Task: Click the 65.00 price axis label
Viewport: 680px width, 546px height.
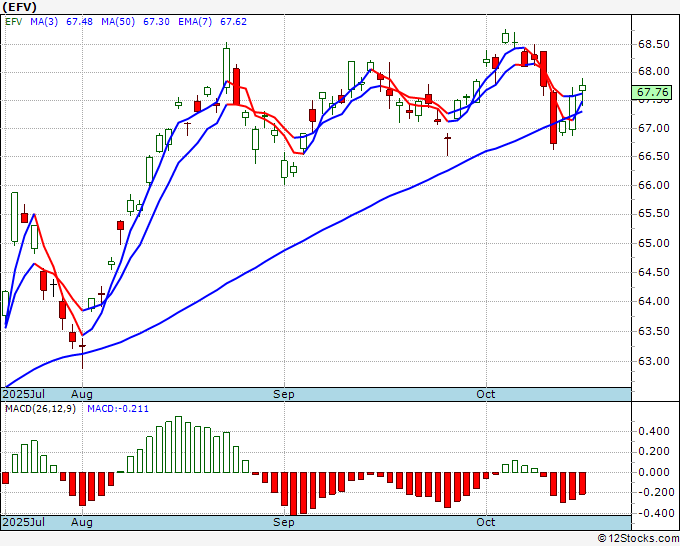Action: tap(653, 243)
